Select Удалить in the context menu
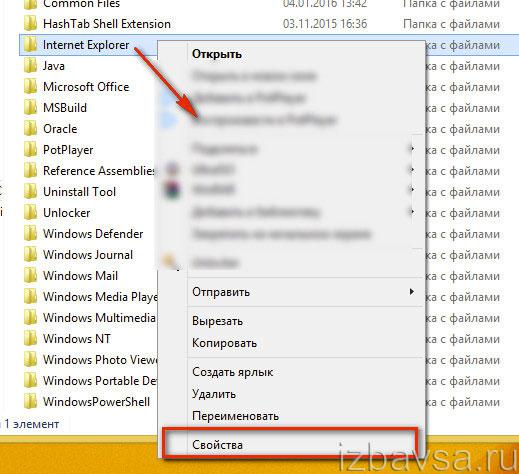 tap(214, 394)
